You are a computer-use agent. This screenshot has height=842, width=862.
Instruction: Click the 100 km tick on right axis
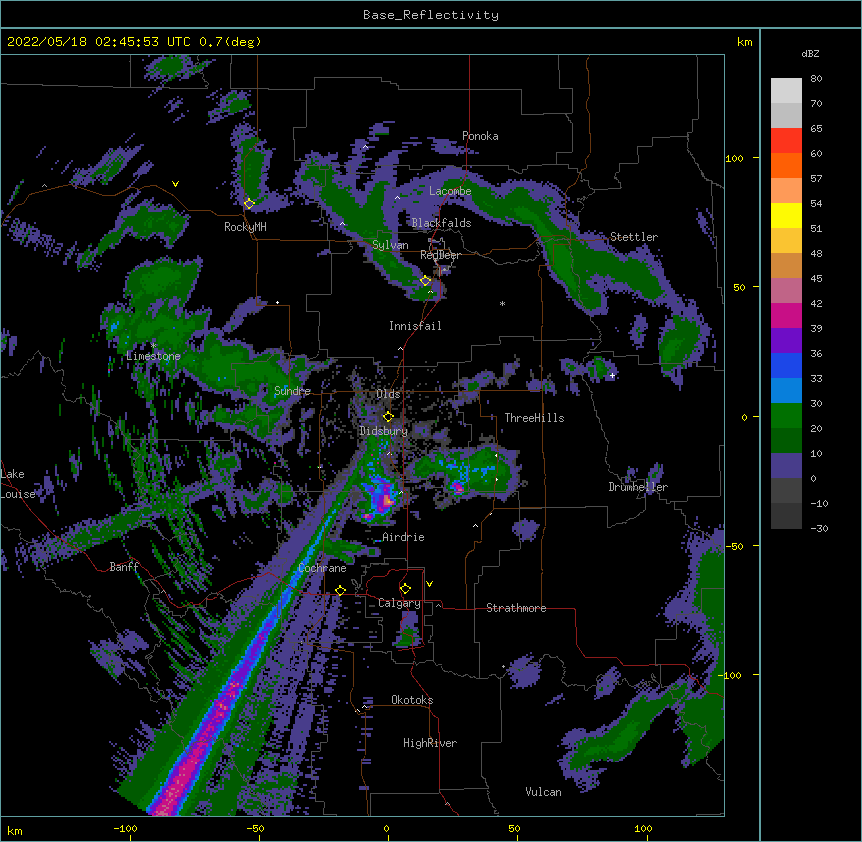pos(734,158)
